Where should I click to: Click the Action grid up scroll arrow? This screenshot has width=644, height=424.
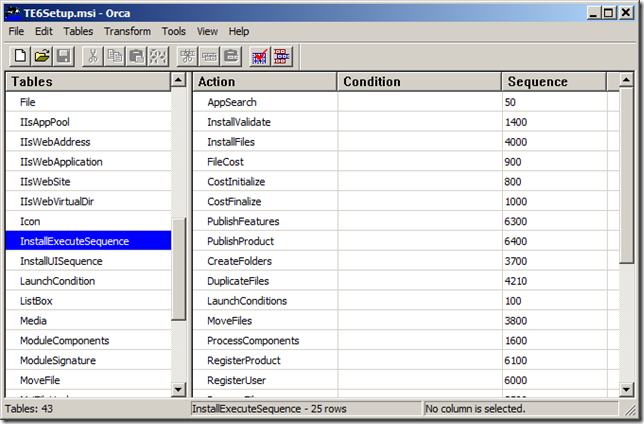[626, 80]
